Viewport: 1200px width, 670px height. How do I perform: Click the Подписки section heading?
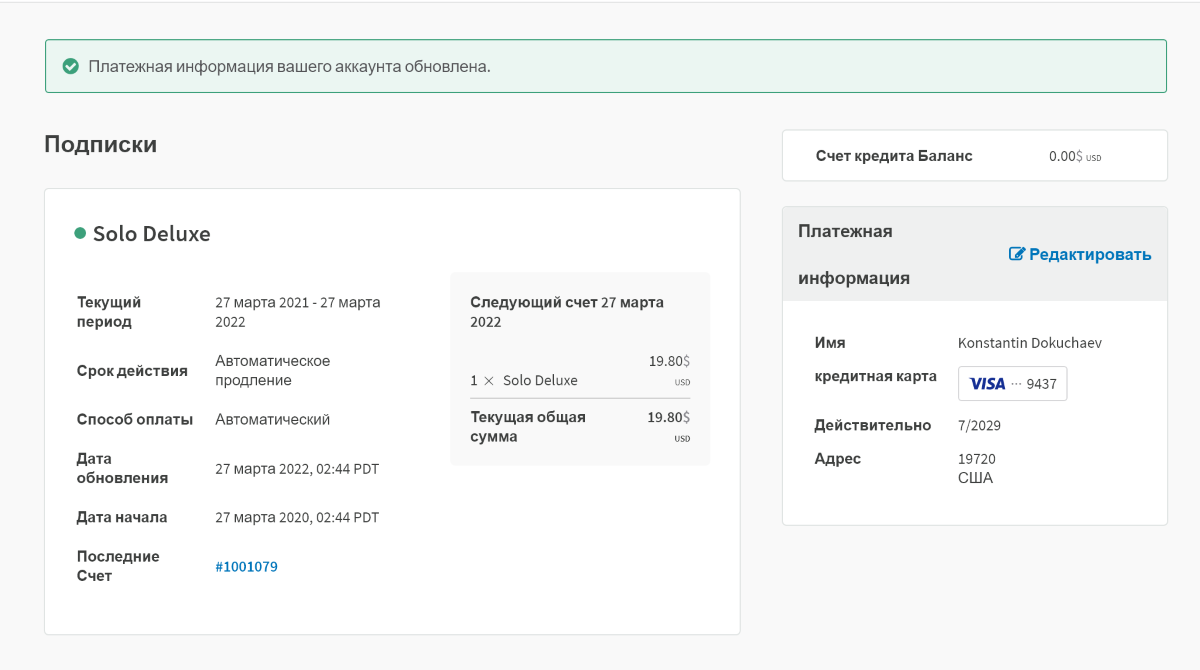tap(99, 144)
